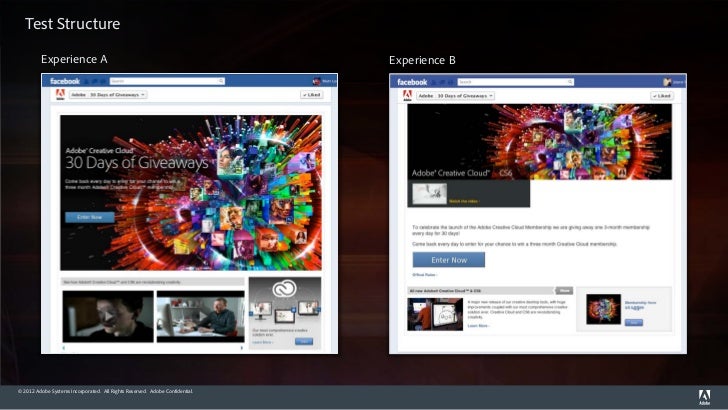Click the Learn More link in Experience B
728x410 pixels.
[x=478, y=326]
